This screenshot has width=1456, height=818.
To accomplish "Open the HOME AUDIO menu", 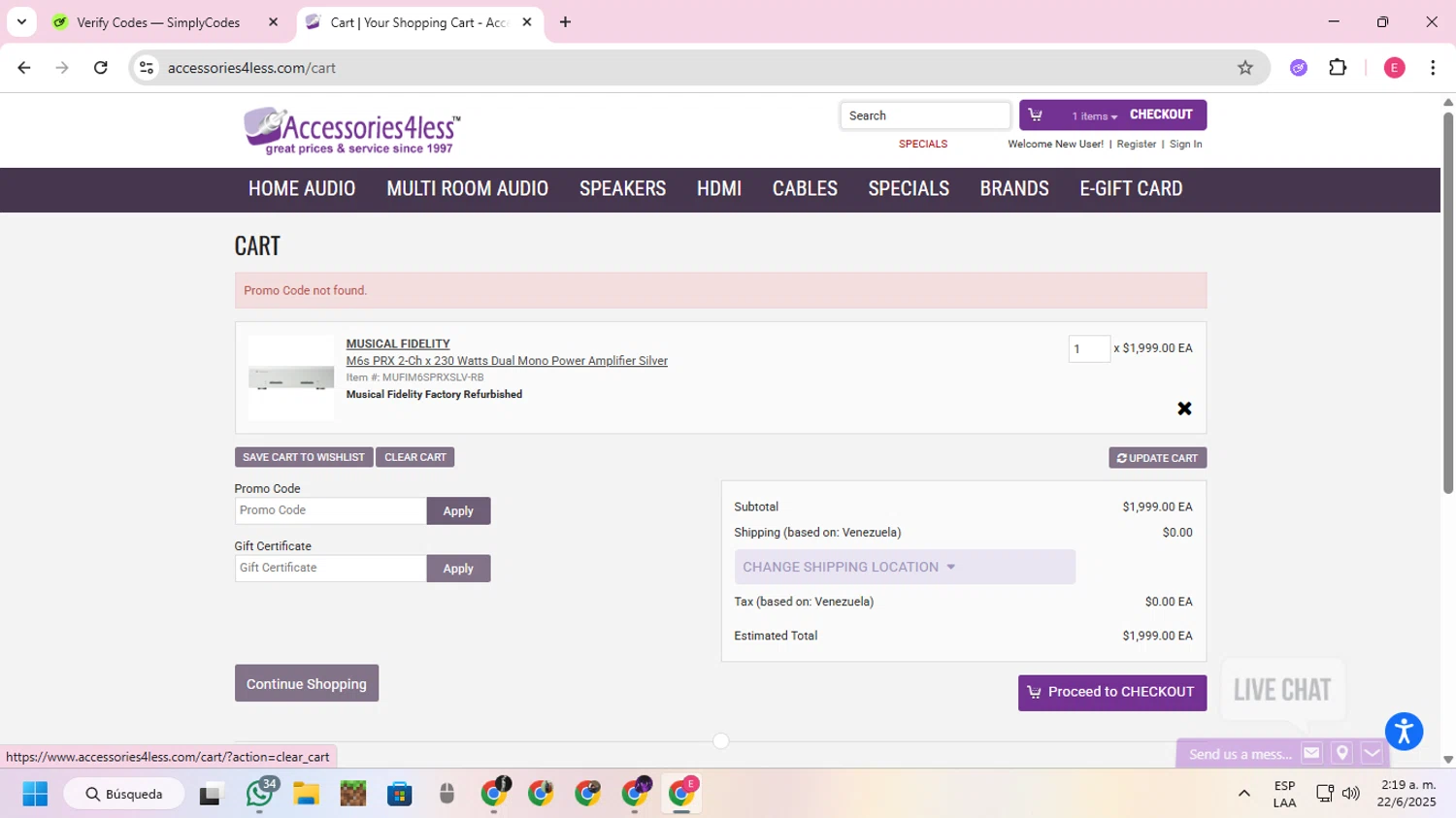I will (302, 188).
